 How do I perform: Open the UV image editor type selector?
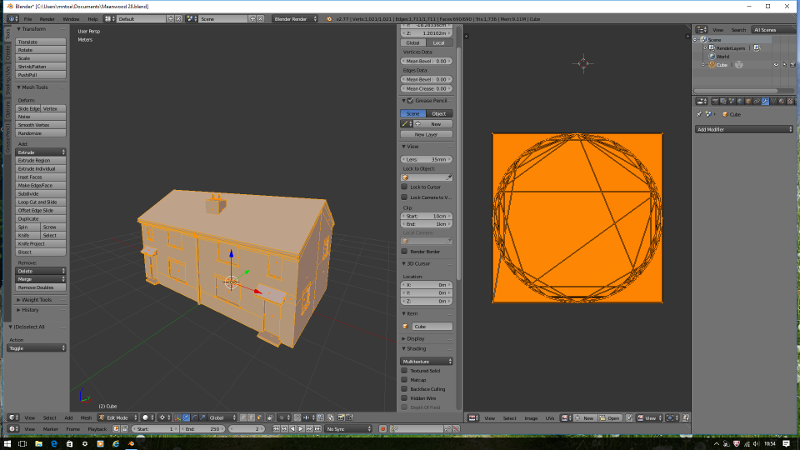(x=473, y=418)
